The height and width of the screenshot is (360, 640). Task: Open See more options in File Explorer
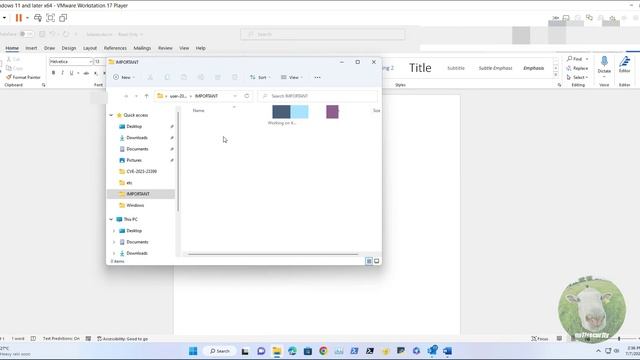(x=318, y=77)
